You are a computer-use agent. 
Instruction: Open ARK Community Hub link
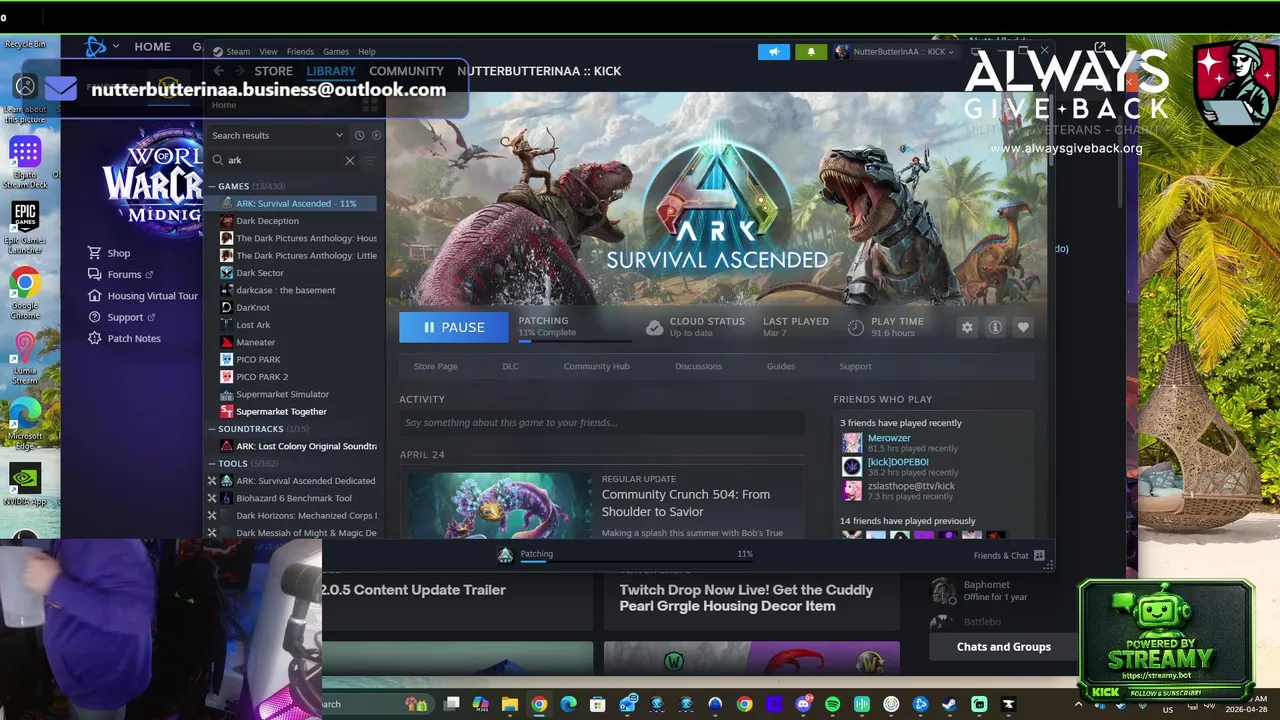coord(596,366)
